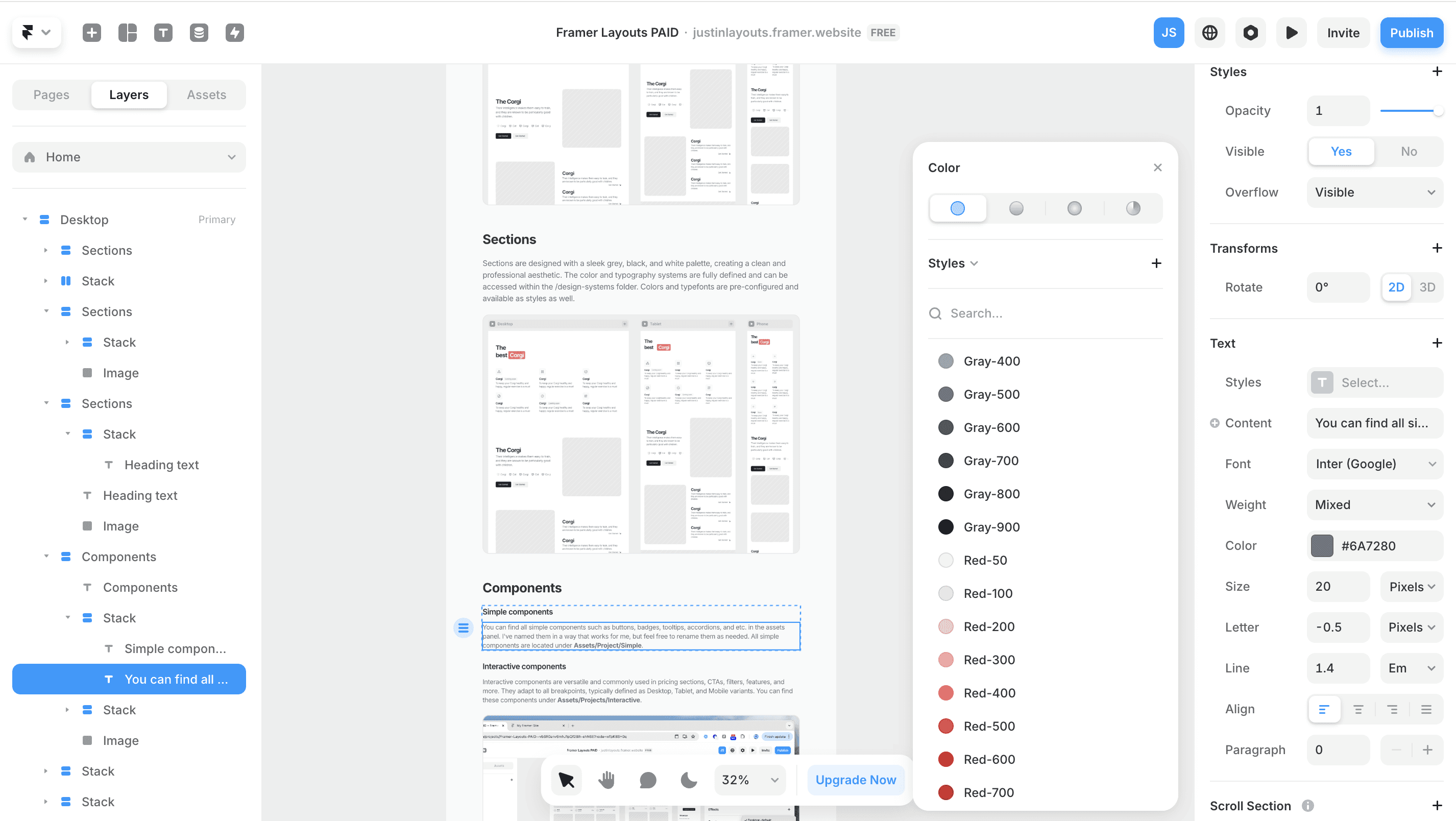Expand the Home page selector
1456x821 pixels.
pos(129,157)
